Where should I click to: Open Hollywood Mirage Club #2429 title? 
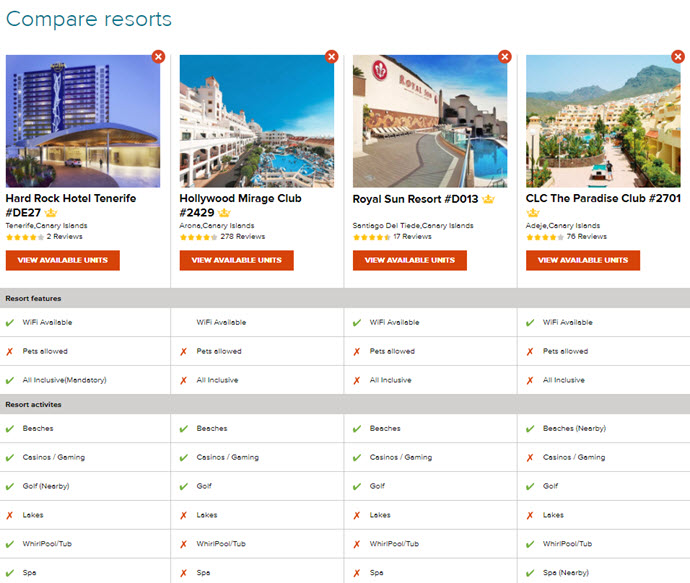pyautogui.click(x=240, y=205)
